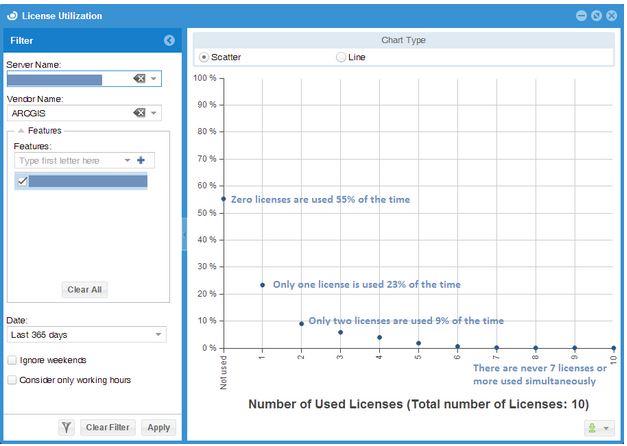627x446 pixels.
Task: Check Consider only working hours
Action: coord(12,380)
